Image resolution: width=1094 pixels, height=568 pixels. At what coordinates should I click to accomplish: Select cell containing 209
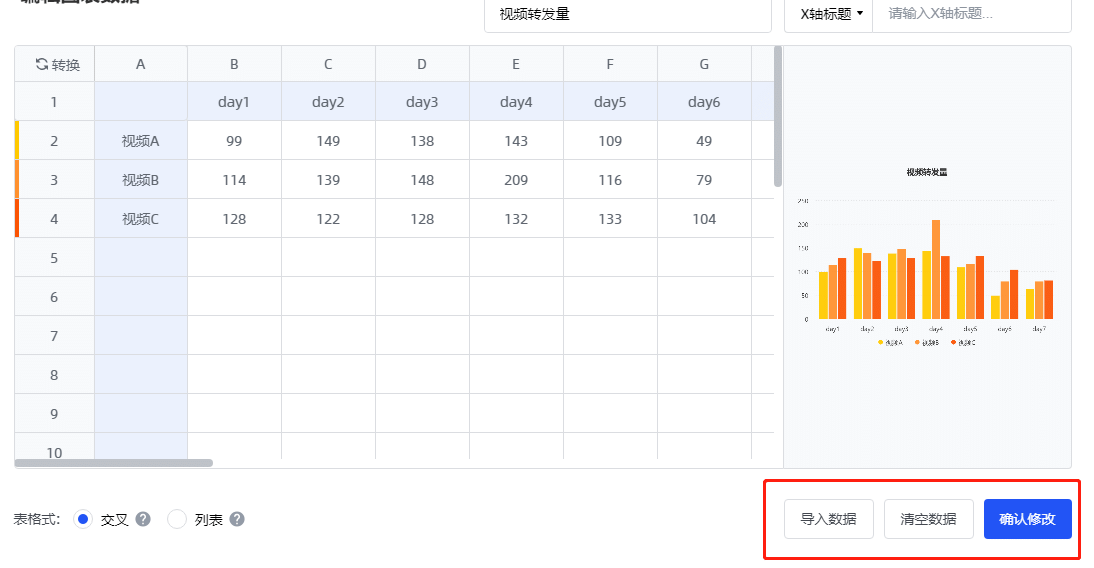pyautogui.click(x=516, y=180)
